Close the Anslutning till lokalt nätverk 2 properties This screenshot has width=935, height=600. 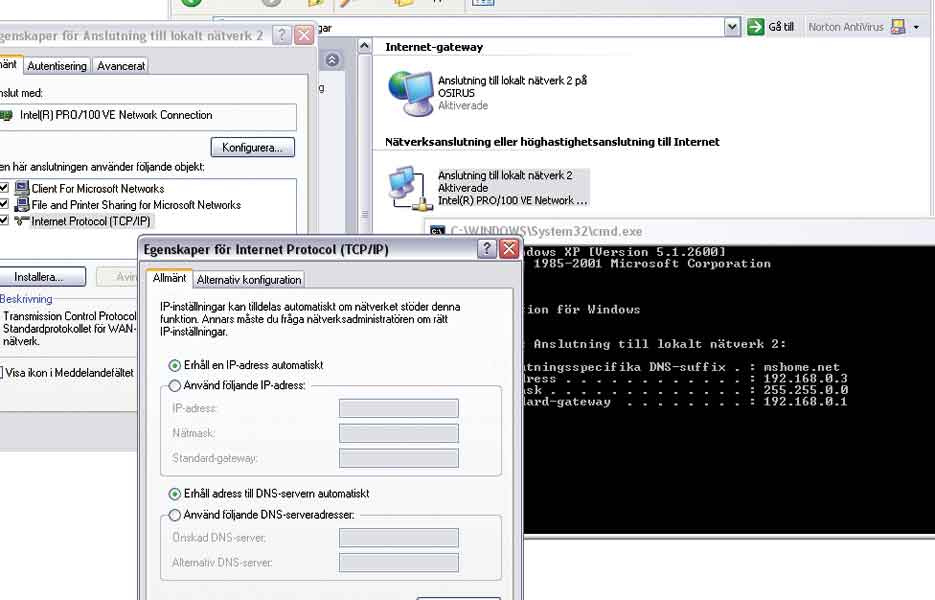(x=304, y=35)
